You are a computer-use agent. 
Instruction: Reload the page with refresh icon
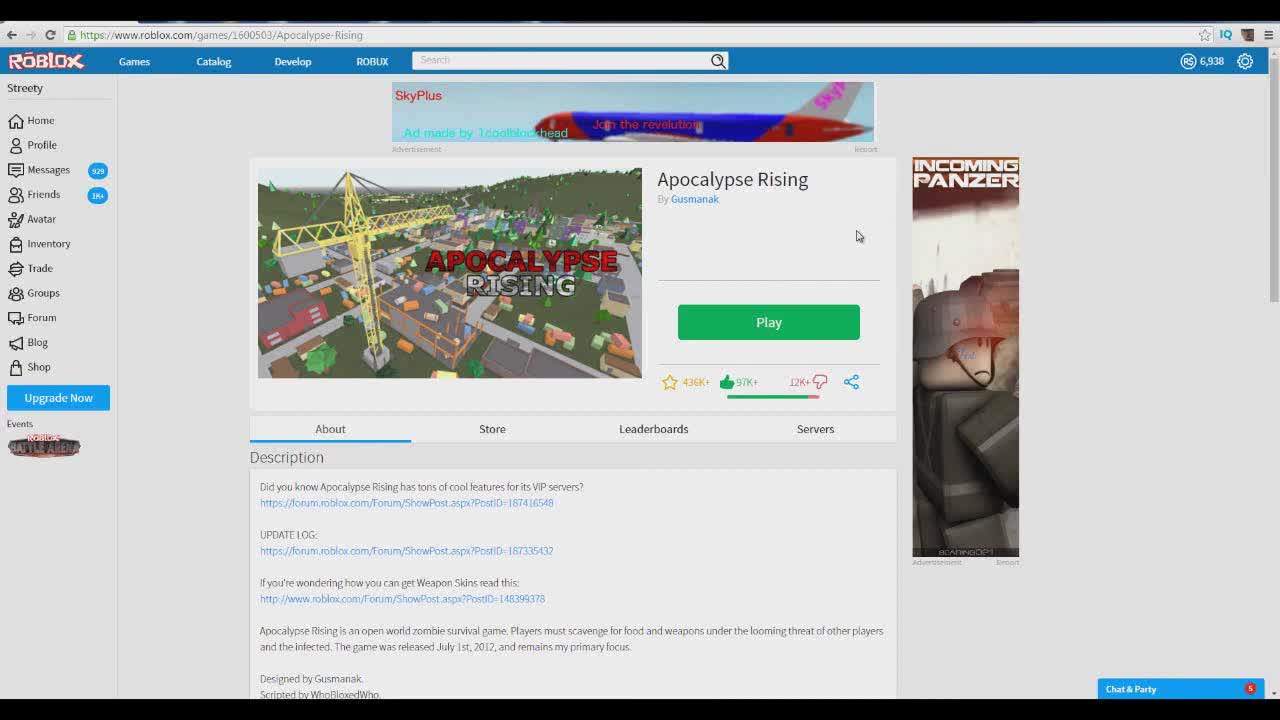(50, 35)
